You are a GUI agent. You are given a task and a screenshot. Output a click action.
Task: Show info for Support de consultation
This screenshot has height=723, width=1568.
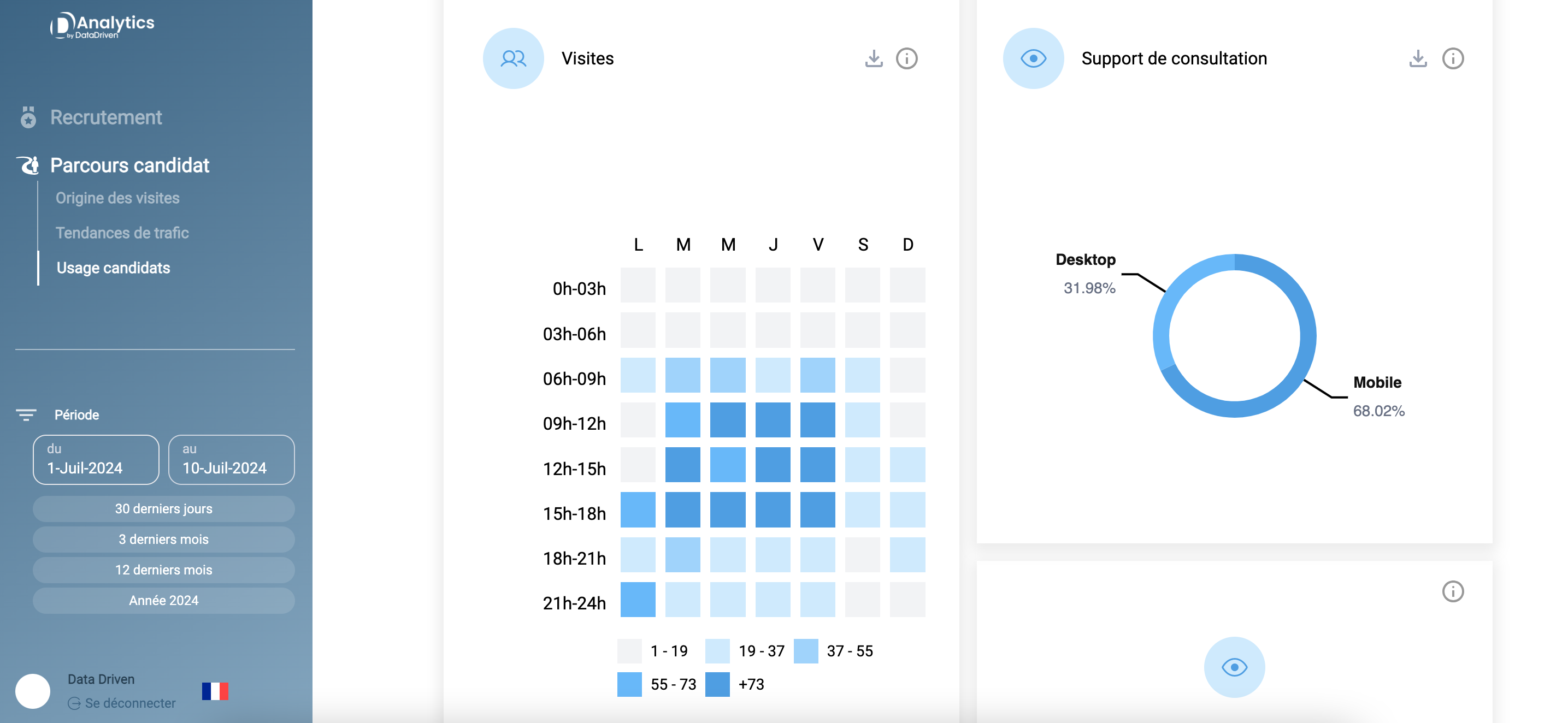1452,58
